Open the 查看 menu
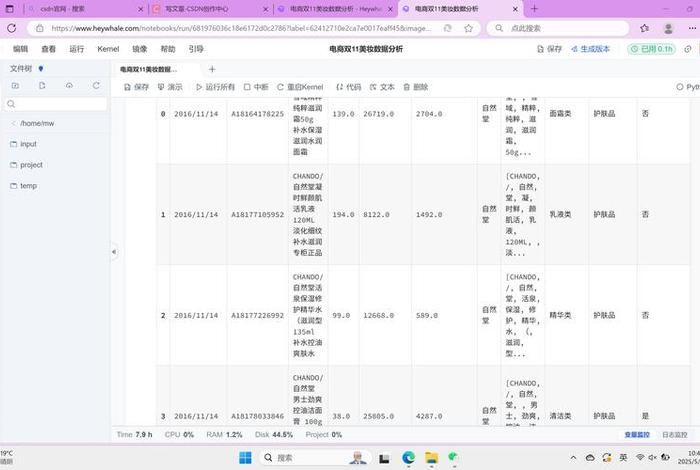Image resolution: width=700 pixels, height=470 pixels. [48, 49]
